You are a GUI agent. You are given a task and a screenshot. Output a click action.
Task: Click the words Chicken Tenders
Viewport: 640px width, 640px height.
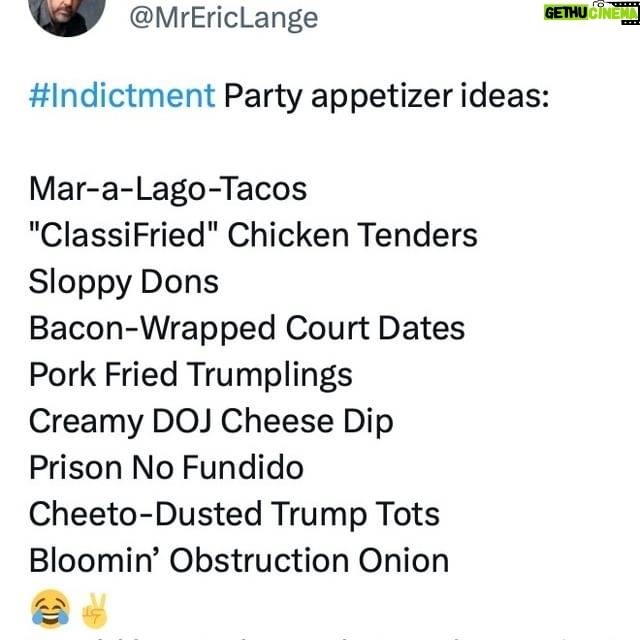(x=353, y=235)
